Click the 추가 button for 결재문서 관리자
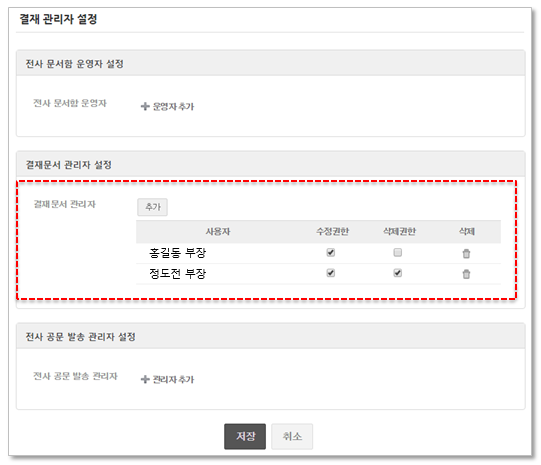This screenshot has height=465, width=541. 153,207
